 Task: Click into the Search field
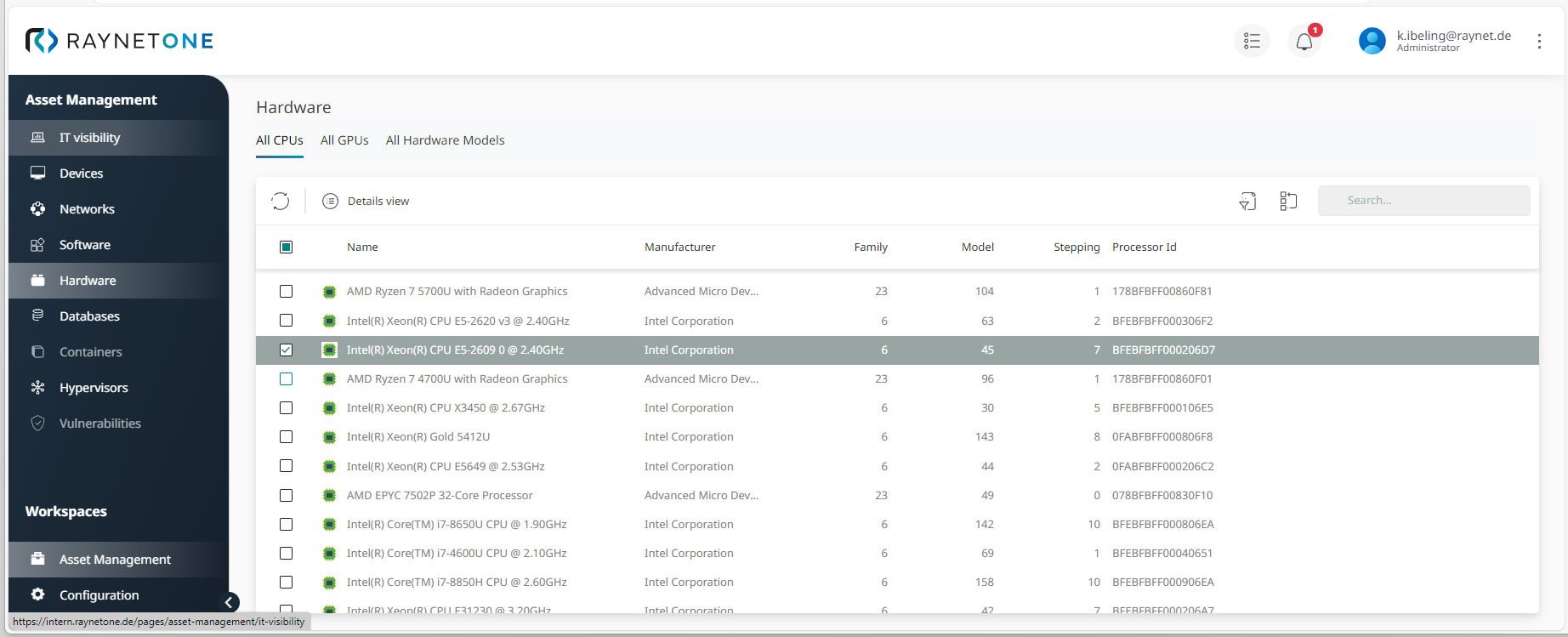[1423, 201]
